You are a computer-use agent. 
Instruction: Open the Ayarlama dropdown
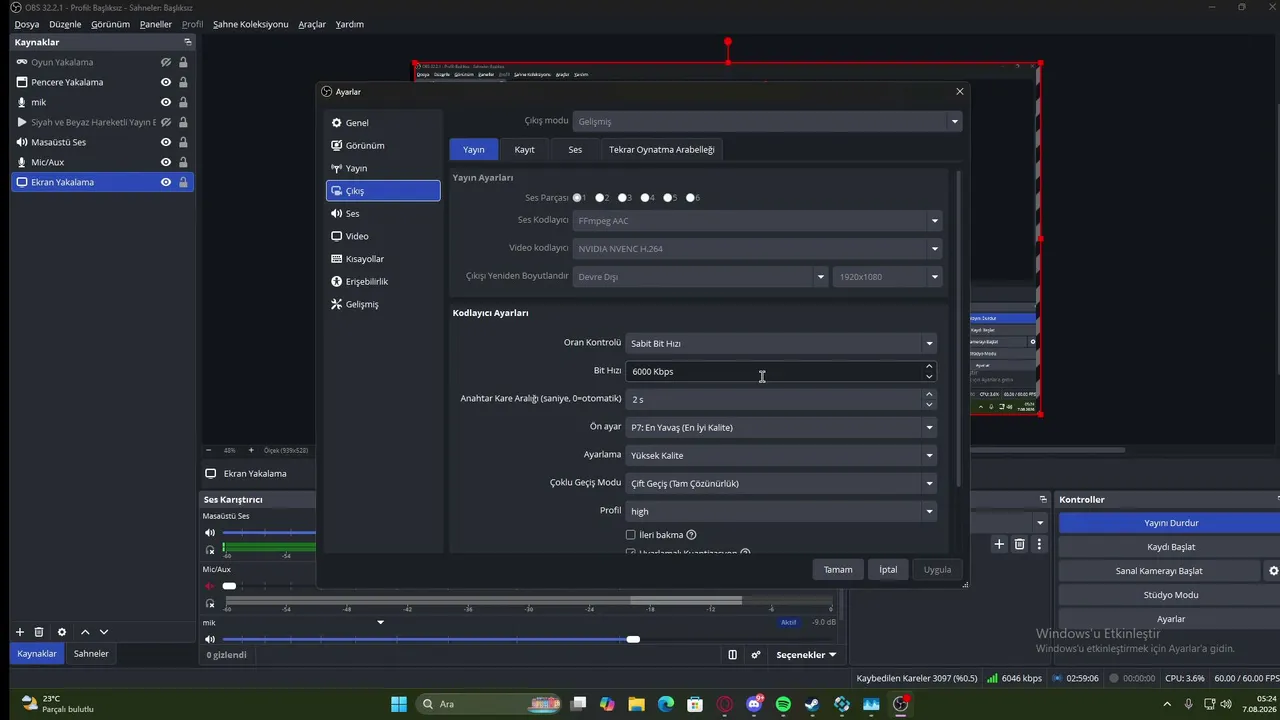(x=781, y=455)
